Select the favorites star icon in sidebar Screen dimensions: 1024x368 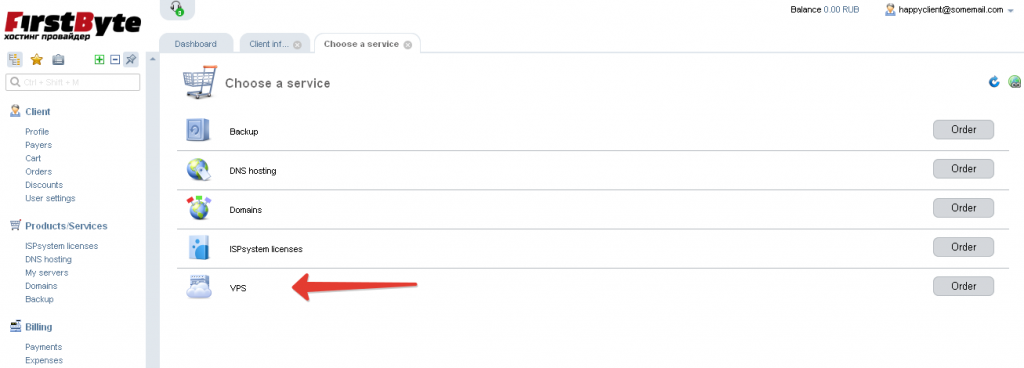[37, 60]
